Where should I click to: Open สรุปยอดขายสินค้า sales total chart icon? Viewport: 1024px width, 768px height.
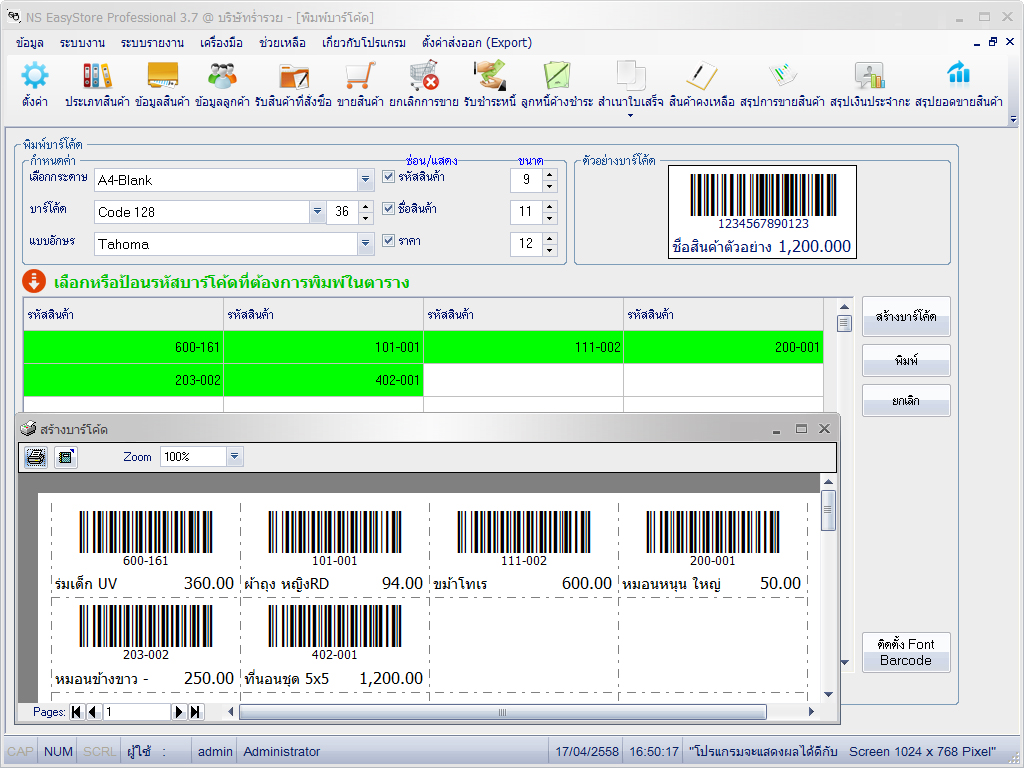[959, 74]
